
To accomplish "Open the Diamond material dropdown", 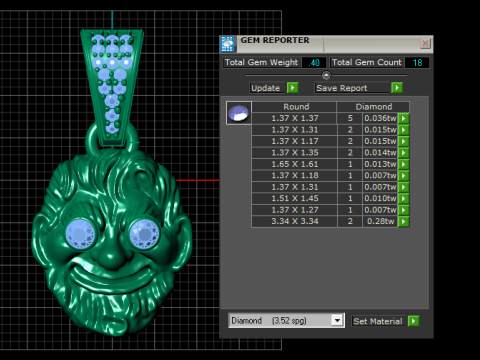I will [x=337, y=321].
